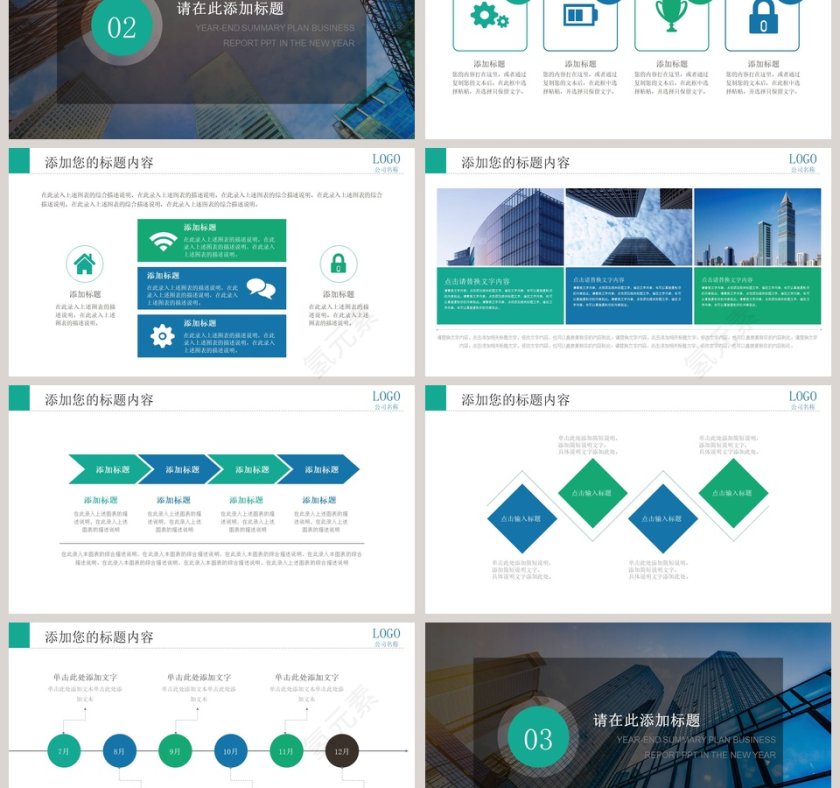Select the green circle numbered 03

(x=538, y=739)
